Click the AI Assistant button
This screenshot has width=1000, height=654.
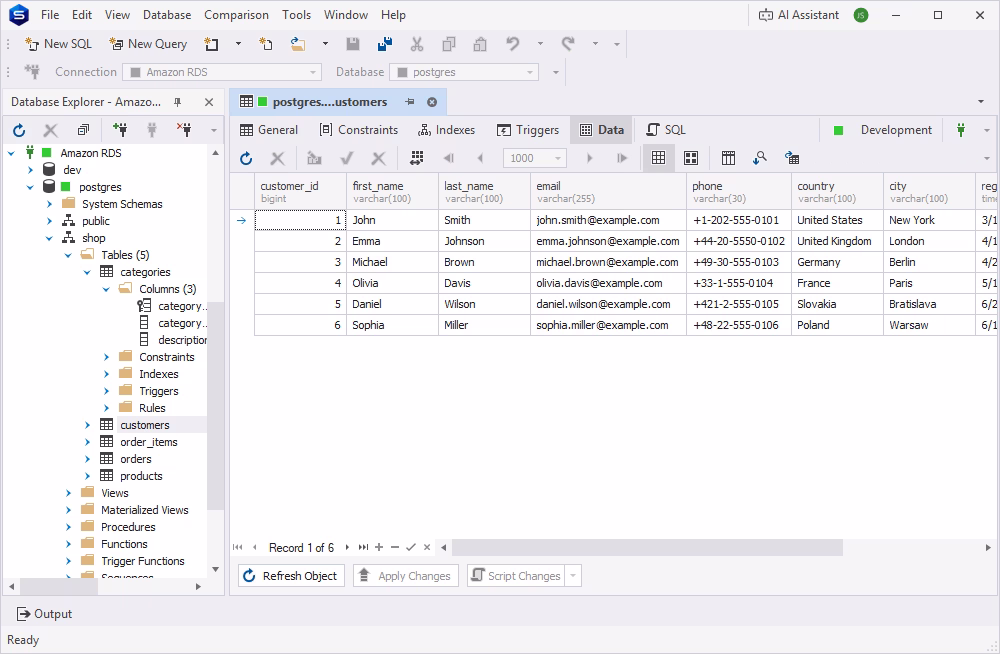798,15
